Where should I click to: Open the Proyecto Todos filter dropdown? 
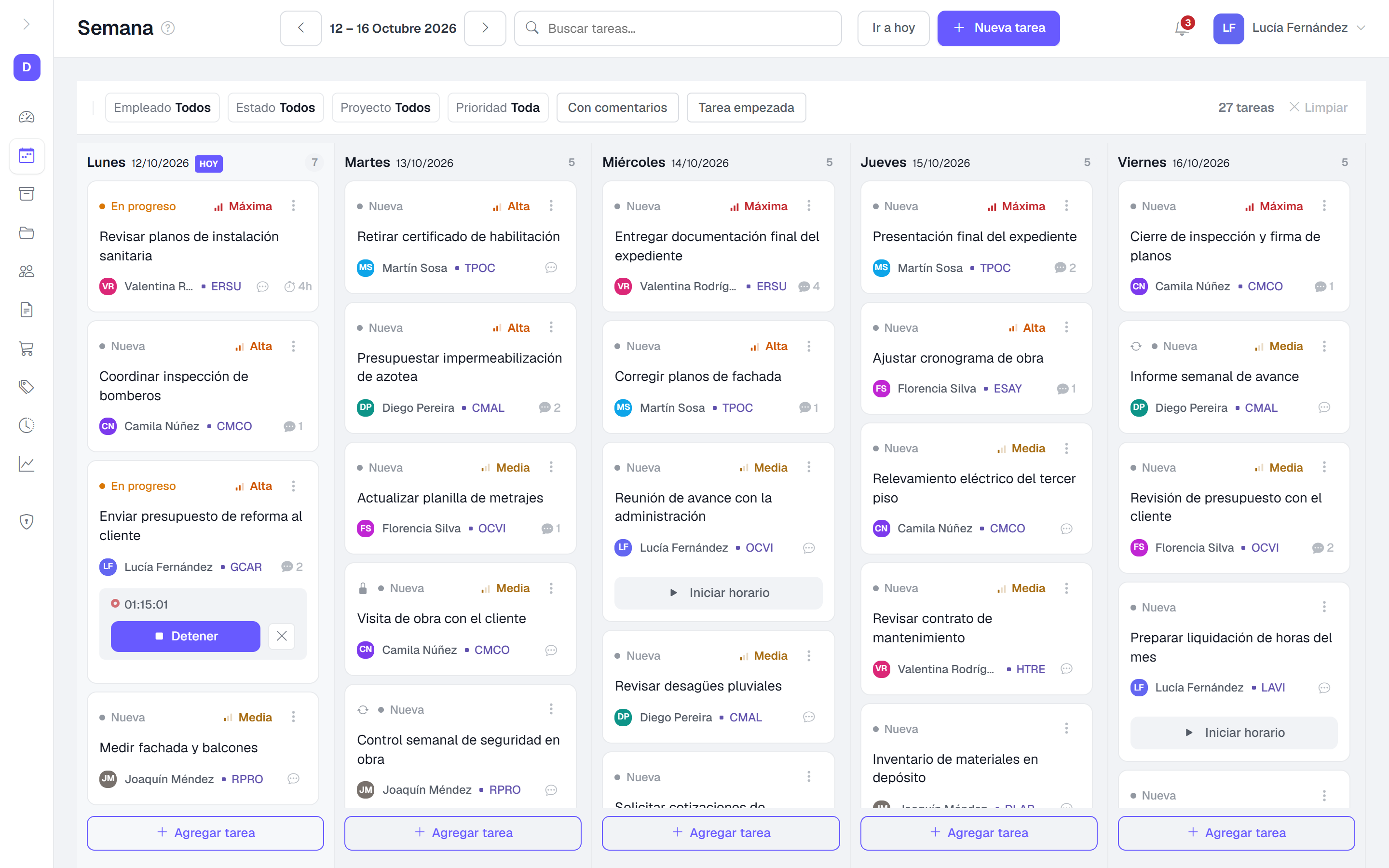pyautogui.click(x=386, y=108)
